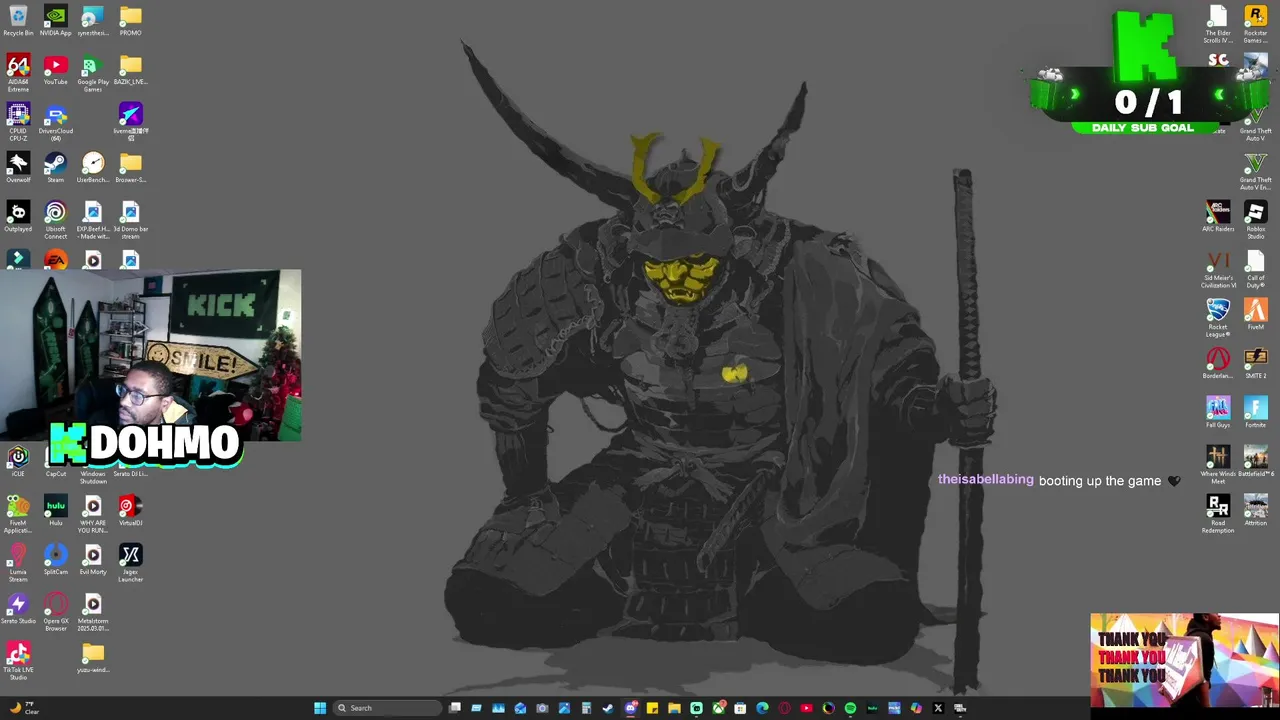Open the iCUE desktop shortcut
The width and height of the screenshot is (1280, 720).
click(18, 461)
